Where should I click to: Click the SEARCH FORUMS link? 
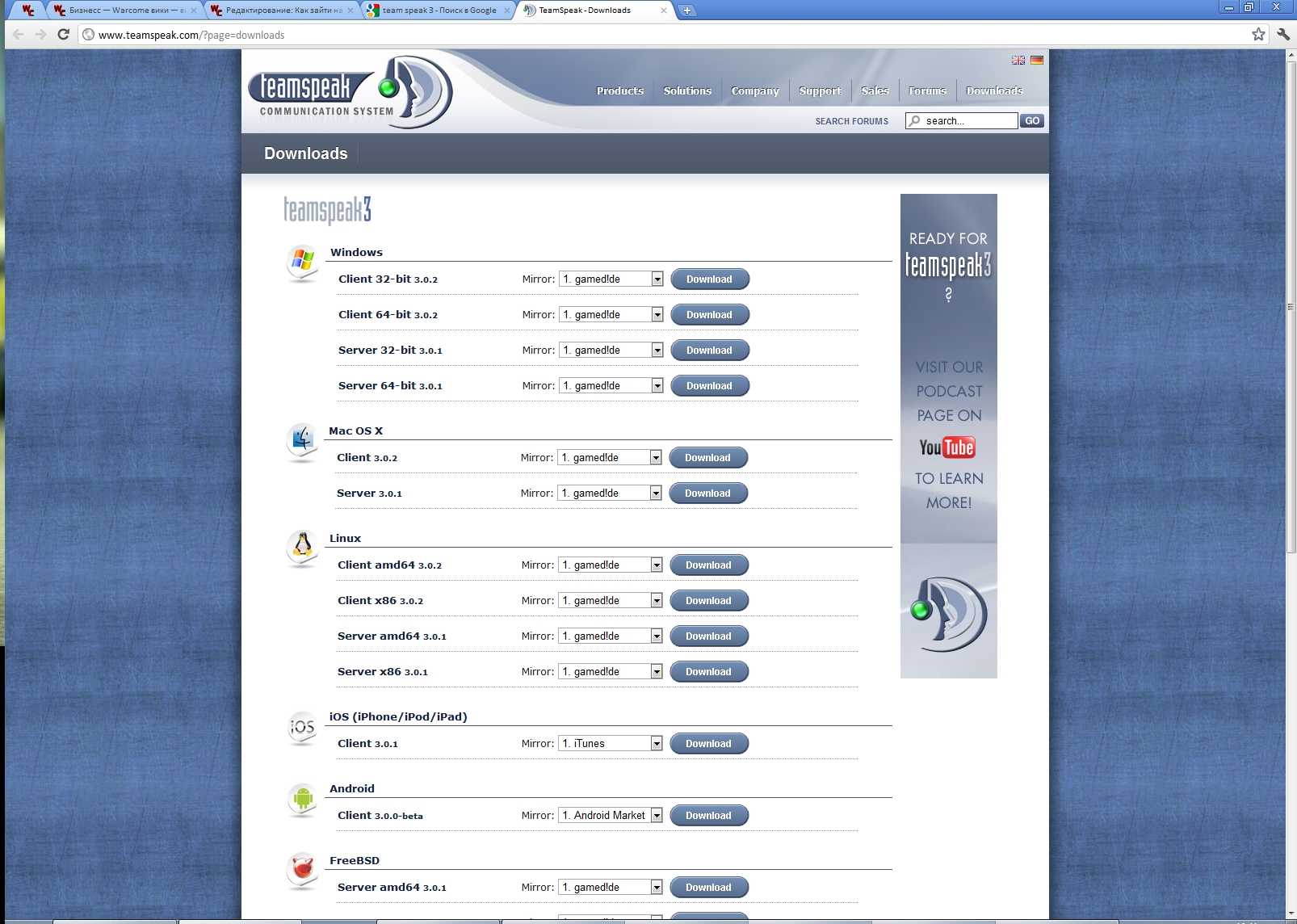pyautogui.click(x=851, y=121)
